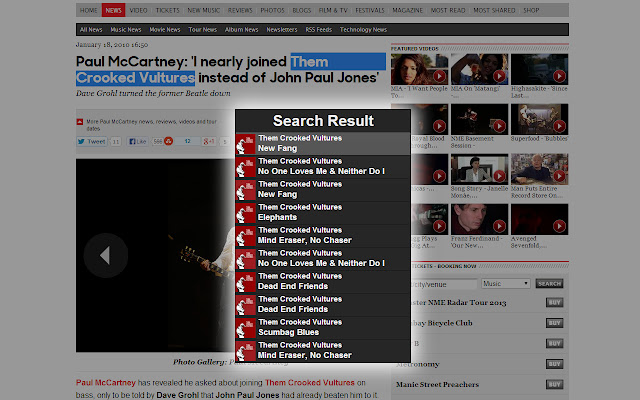
Task: Select Tour News in the sub-navigation
Action: tap(202, 29)
